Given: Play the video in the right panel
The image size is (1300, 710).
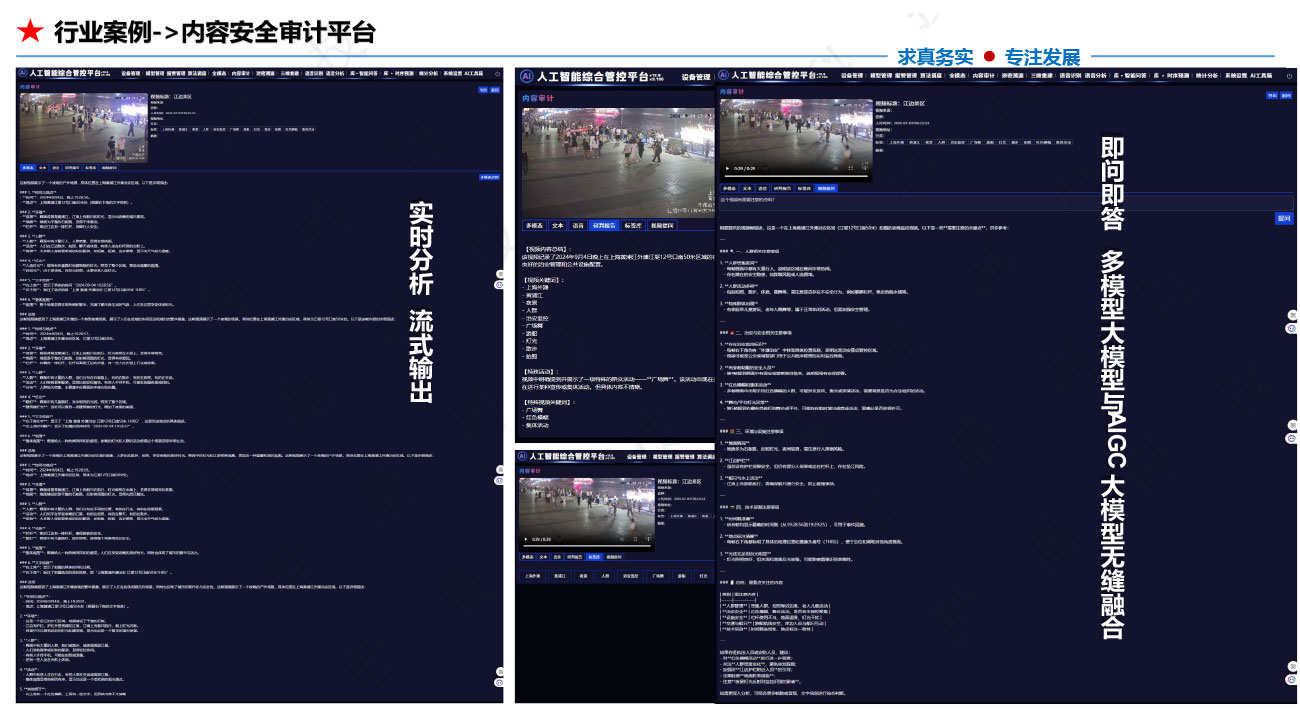Looking at the screenshot, I should (726, 168).
